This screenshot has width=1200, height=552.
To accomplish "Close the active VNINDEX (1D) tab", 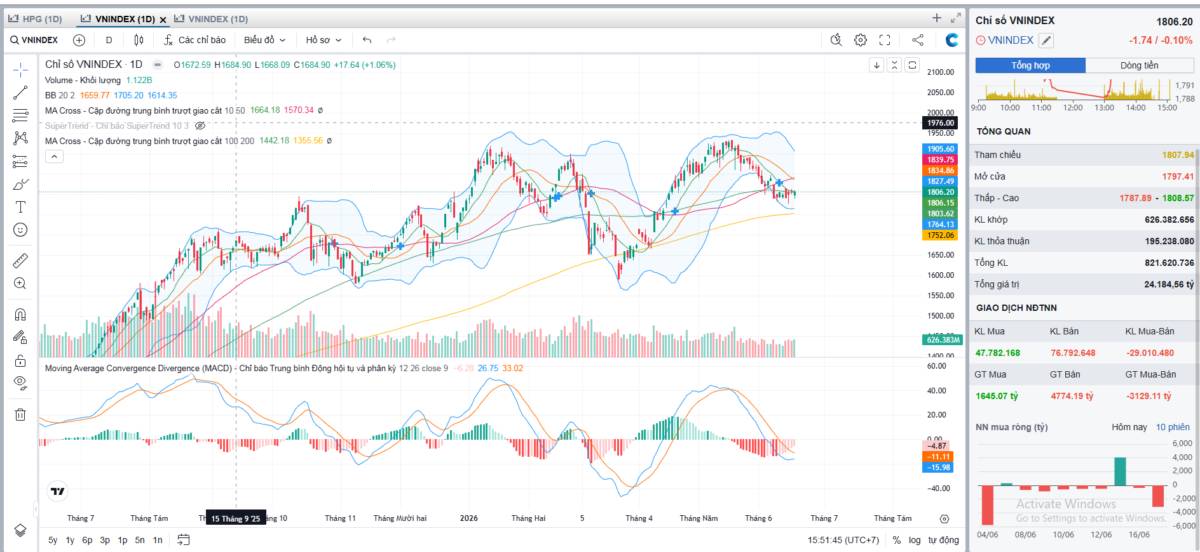I will (164, 18).
